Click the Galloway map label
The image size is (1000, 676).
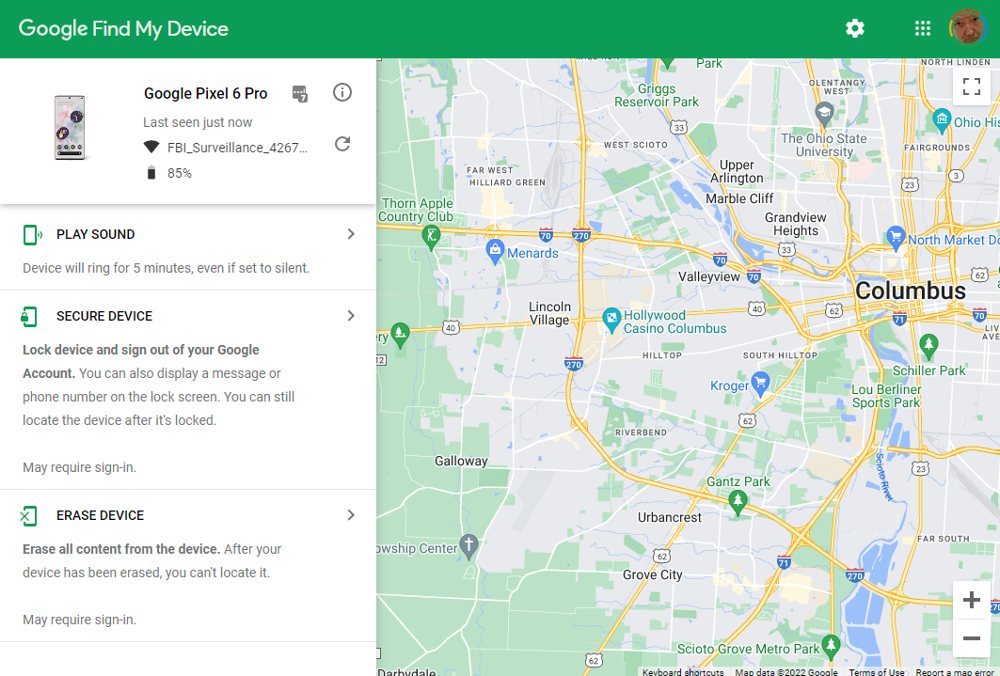click(461, 461)
